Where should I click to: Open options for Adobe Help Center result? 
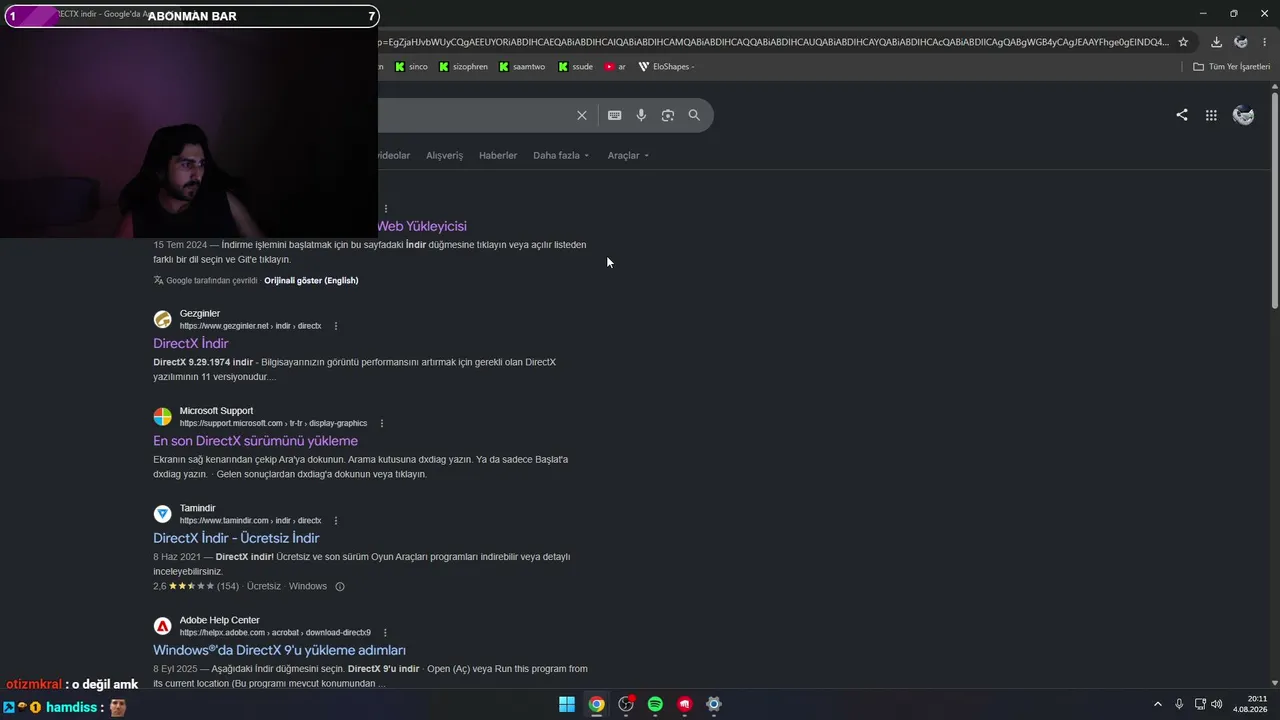click(x=385, y=633)
